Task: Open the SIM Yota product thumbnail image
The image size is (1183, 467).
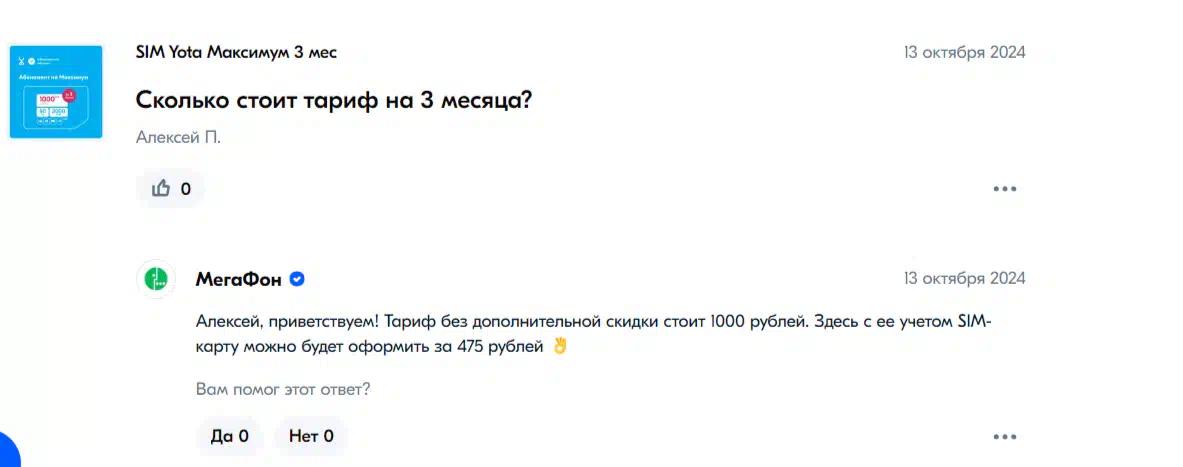Action: (x=56, y=92)
